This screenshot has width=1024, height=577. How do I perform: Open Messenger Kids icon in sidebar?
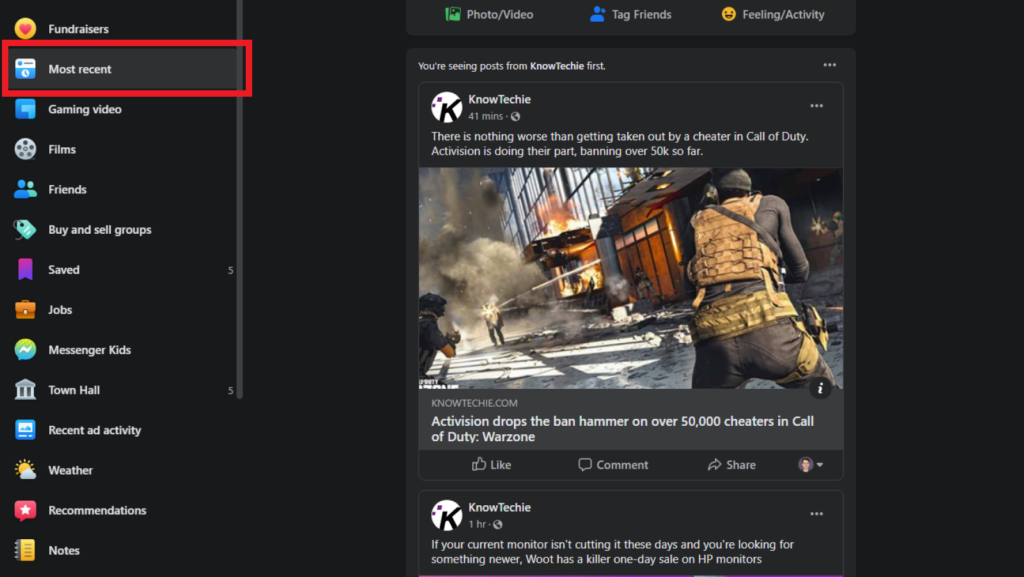26,350
